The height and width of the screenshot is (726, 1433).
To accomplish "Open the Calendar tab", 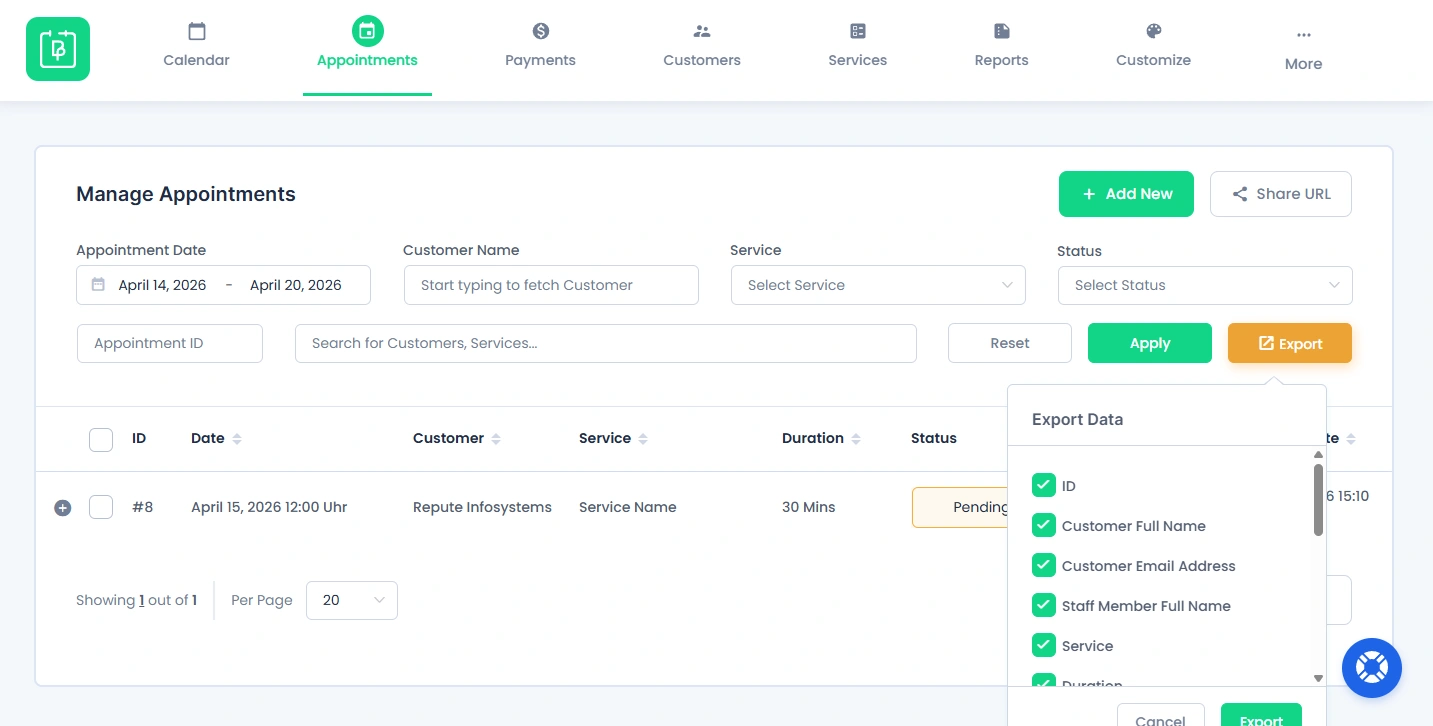I will 197,47.
